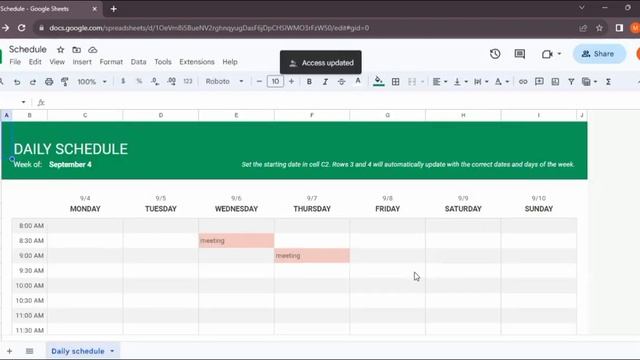Open version history clock icon
The width and height of the screenshot is (640, 360).
pyautogui.click(x=495, y=54)
